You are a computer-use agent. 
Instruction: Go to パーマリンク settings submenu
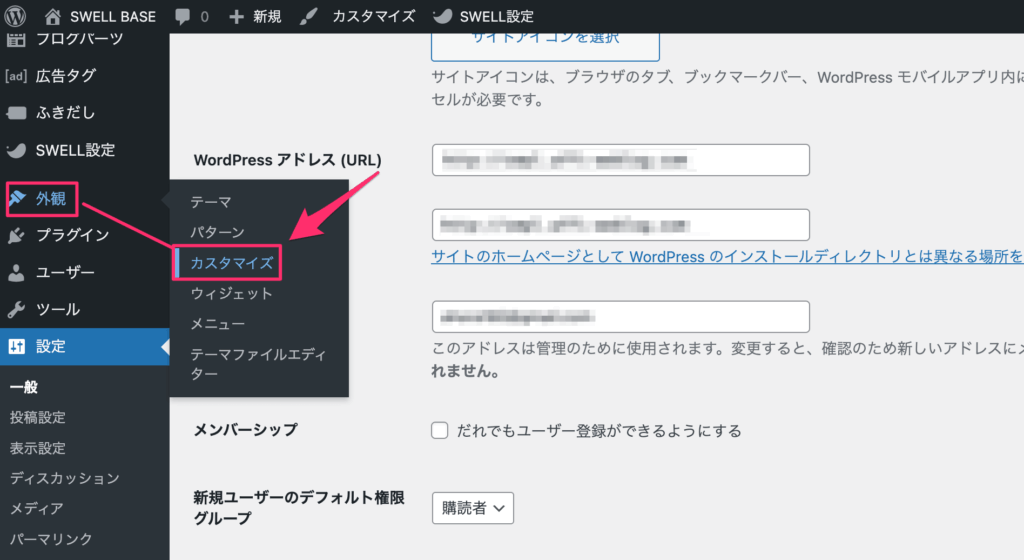coord(51,539)
